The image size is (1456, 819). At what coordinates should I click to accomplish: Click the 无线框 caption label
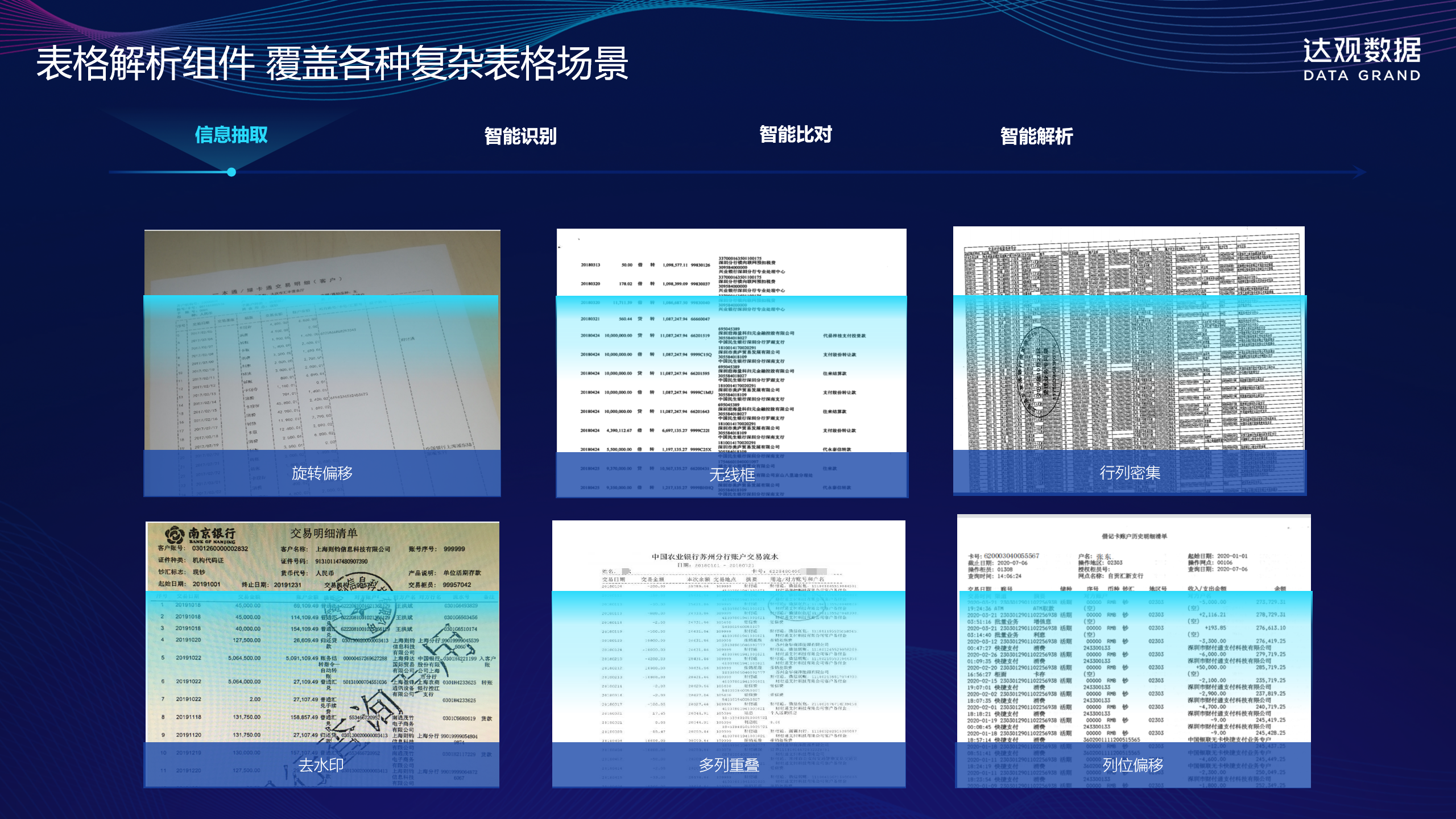click(x=732, y=475)
